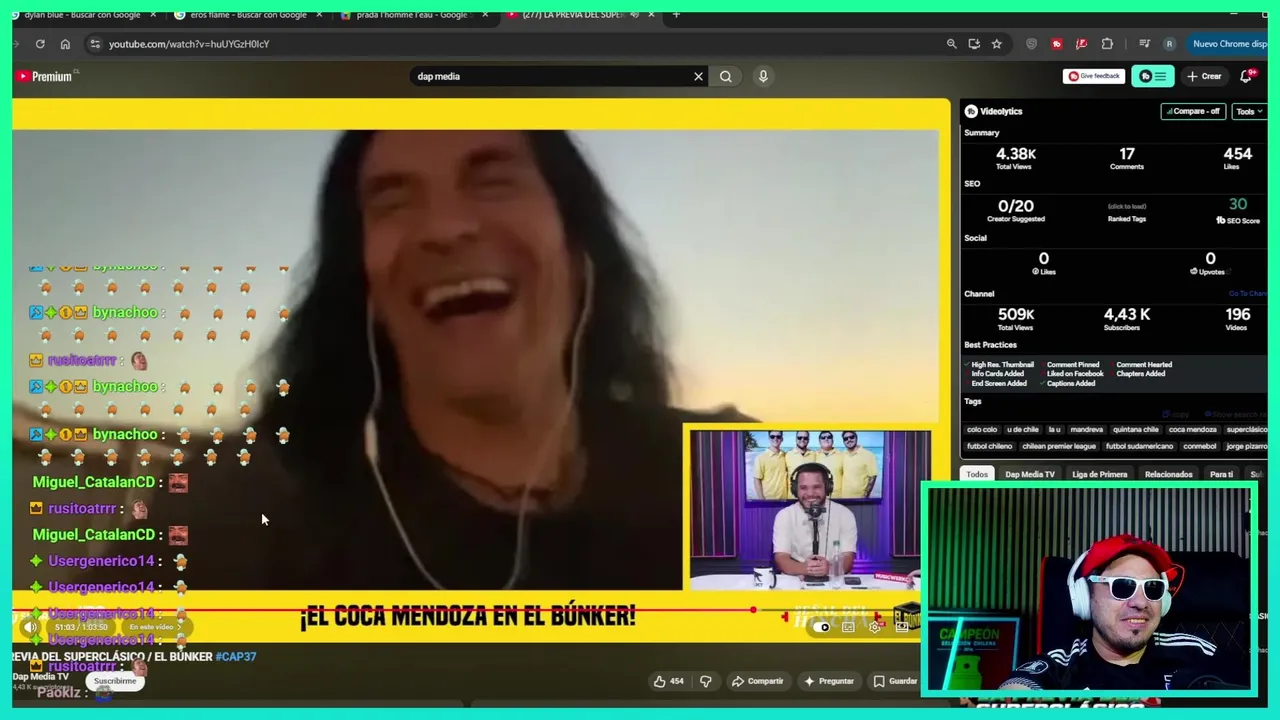Start voice search with the microphone
Viewport: 1280px width, 720px height.
(x=763, y=76)
